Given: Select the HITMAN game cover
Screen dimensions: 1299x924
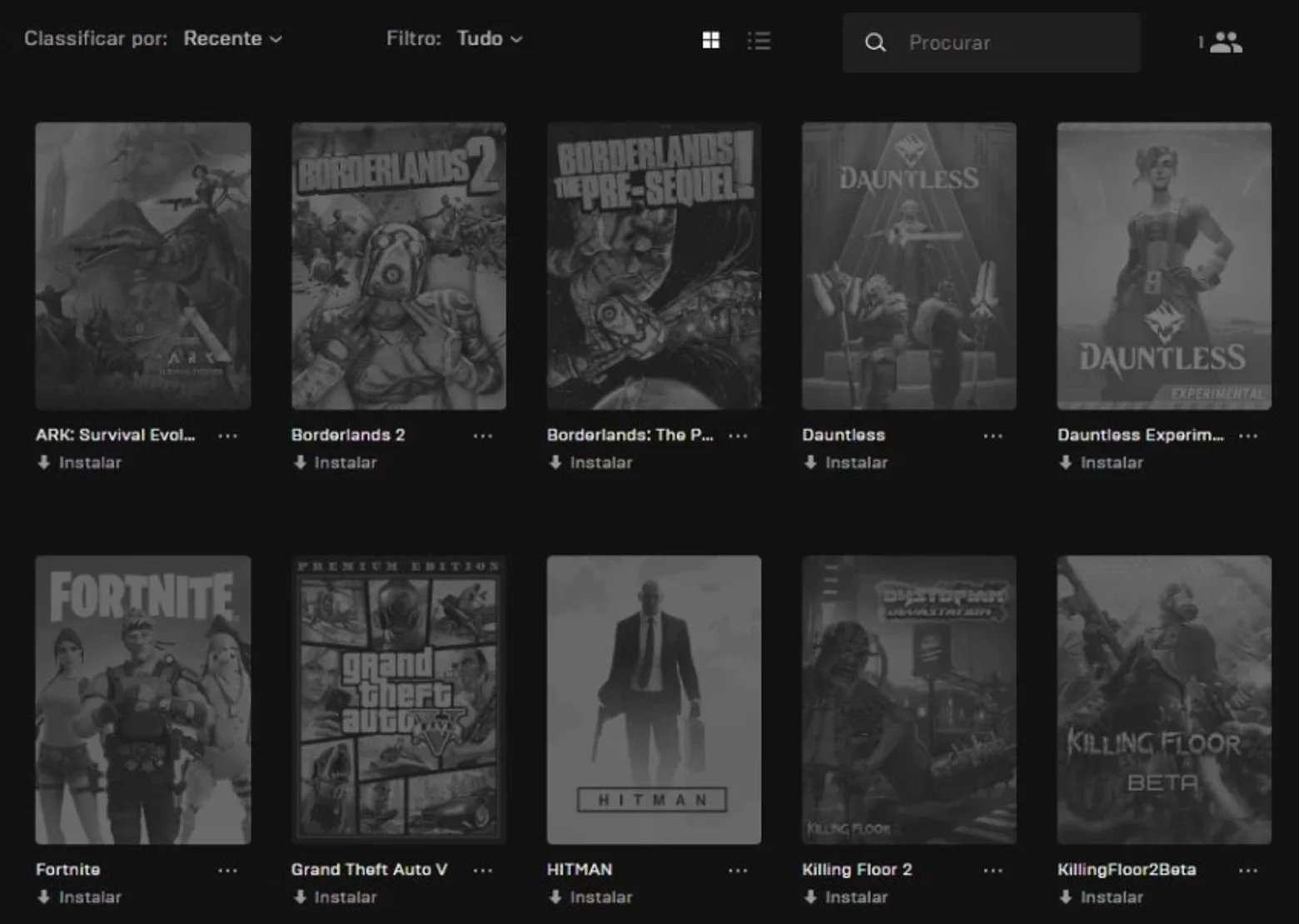Looking at the screenshot, I should click(x=654, y=700).
